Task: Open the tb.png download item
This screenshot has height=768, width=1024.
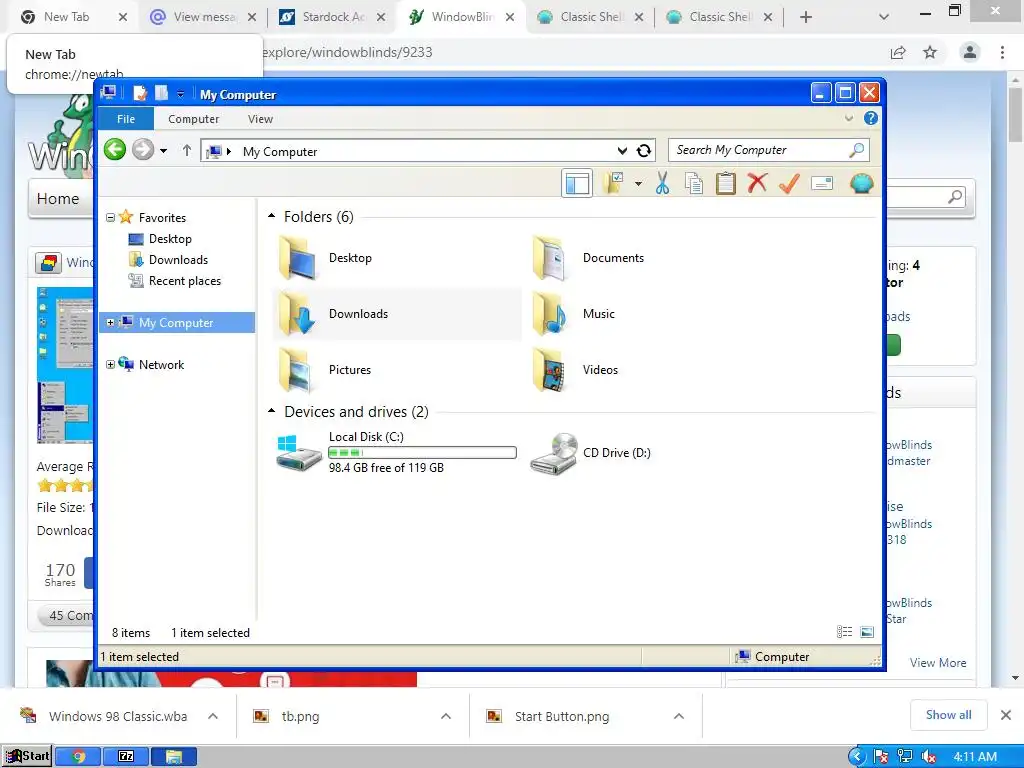Action: [300, 716]
